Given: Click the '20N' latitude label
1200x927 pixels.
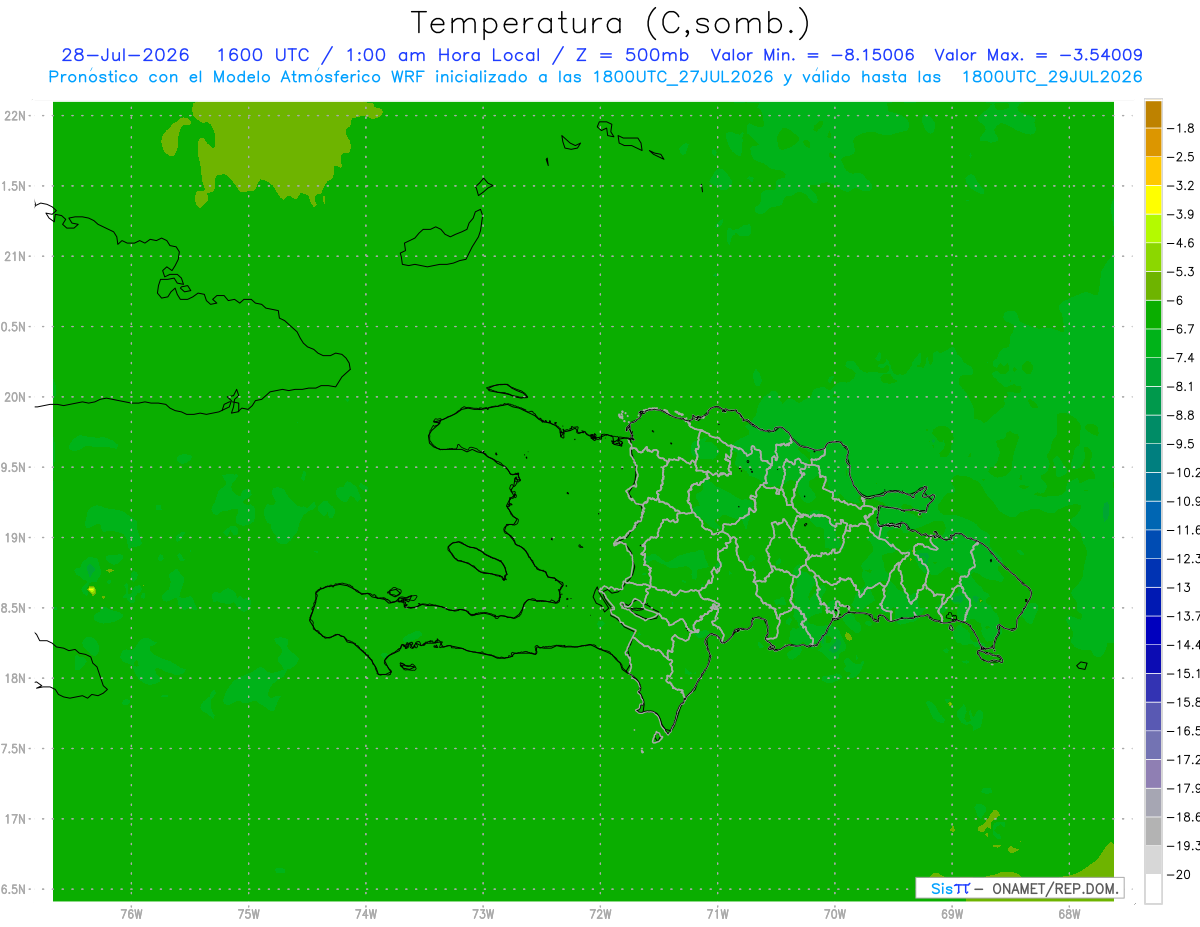Looking at the screenshot, I should click(16, 397).
